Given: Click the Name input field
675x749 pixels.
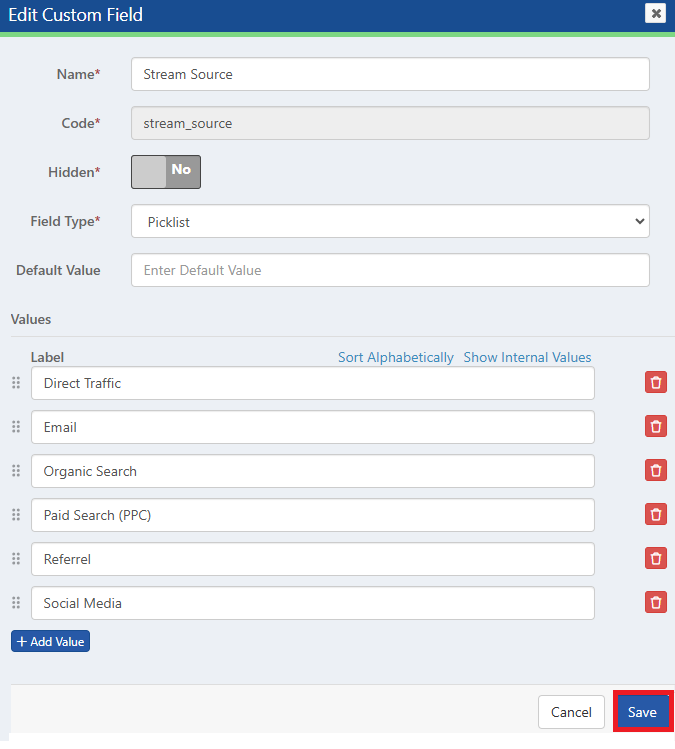Looking at the screenshot, I should point(390,74).
